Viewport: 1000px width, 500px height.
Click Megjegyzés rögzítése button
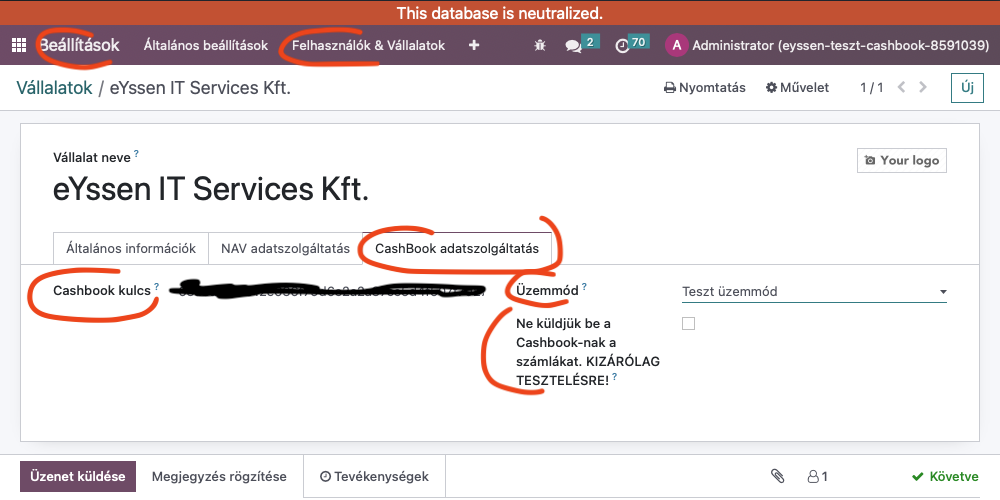tap(219, 476)
